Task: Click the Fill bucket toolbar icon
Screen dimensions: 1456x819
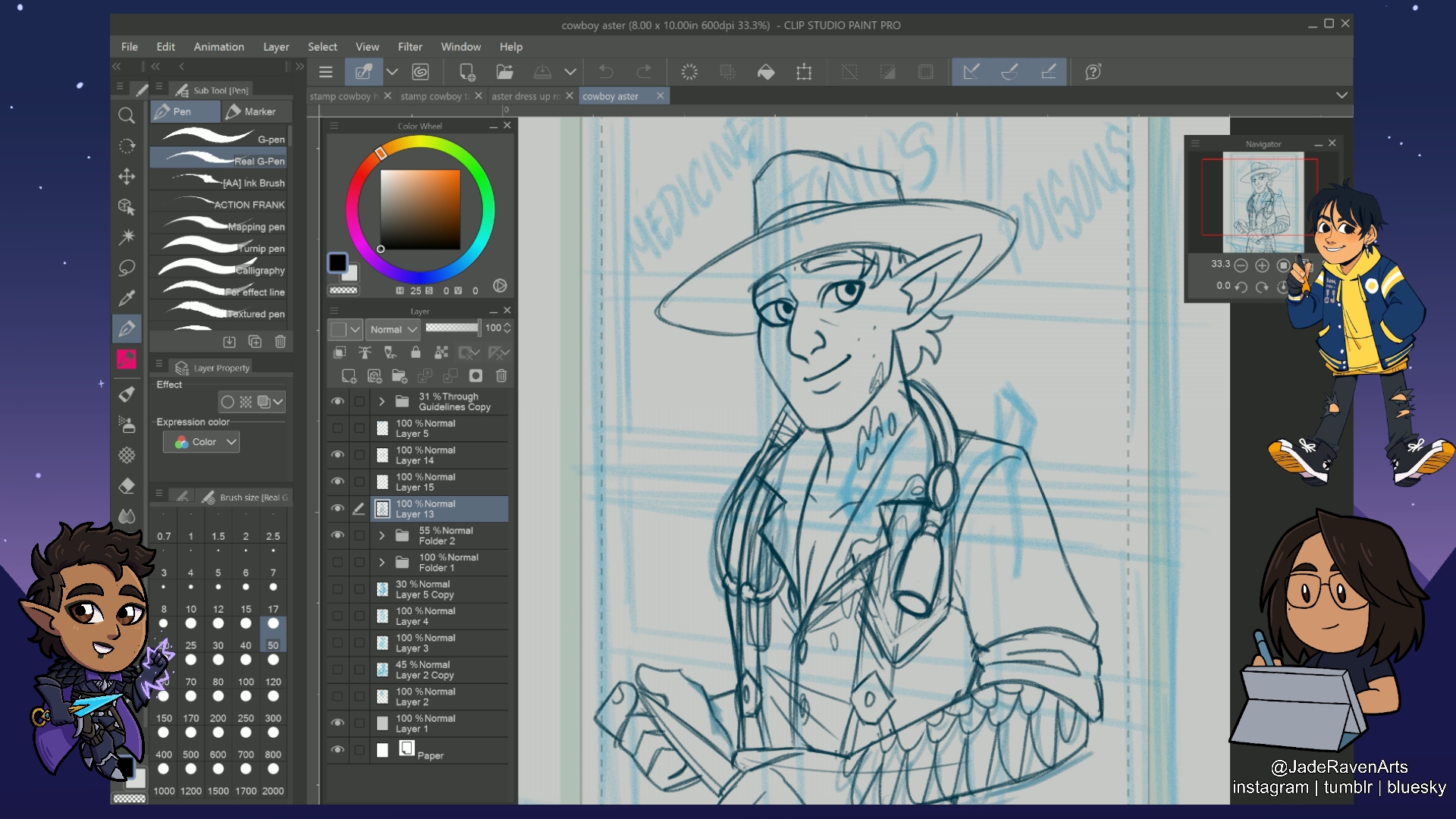Action: coord(766,72)
